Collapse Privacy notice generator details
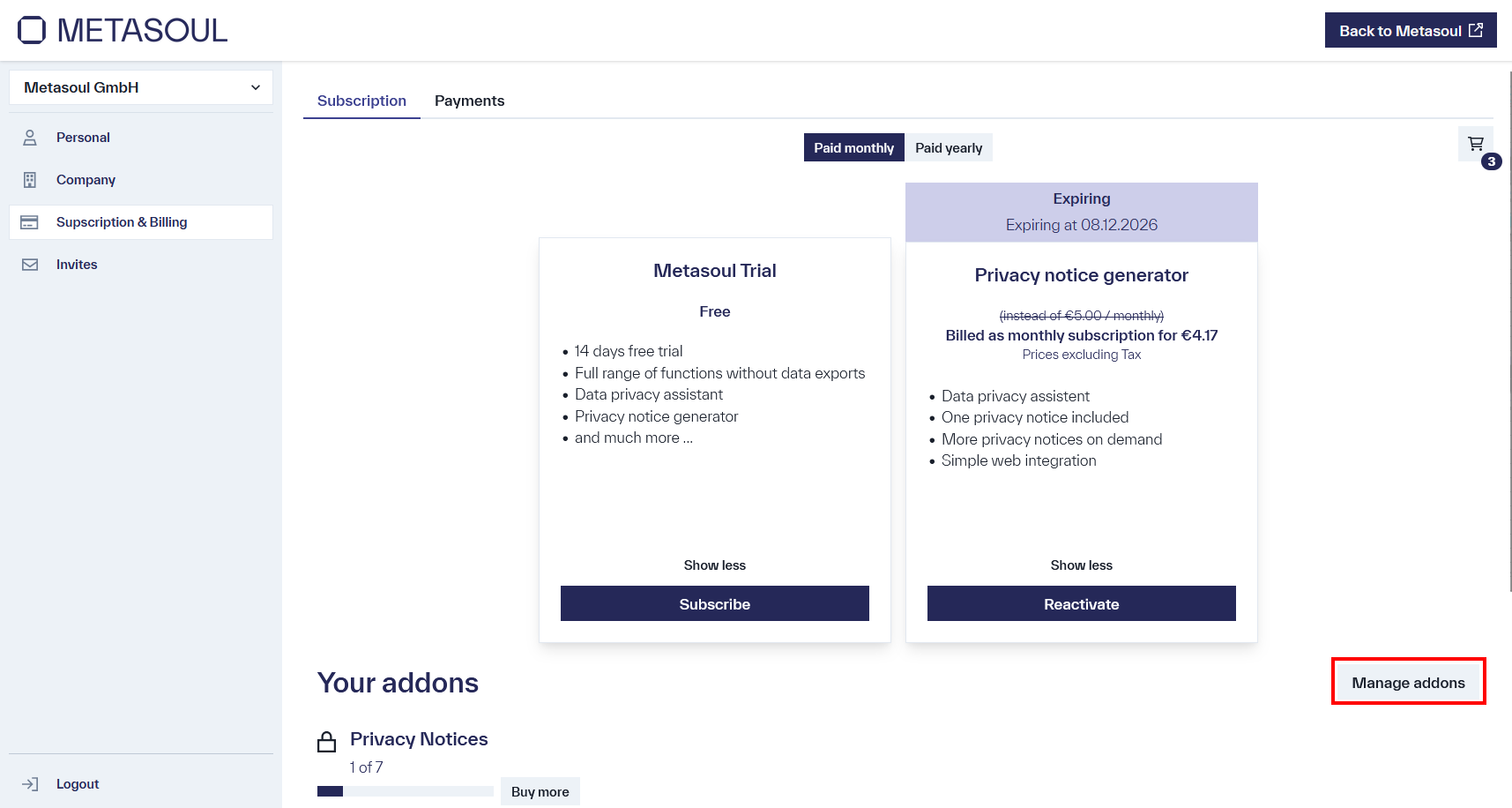The width and height of the screenshot is (1512, 808). click(x=1081, y=565)
